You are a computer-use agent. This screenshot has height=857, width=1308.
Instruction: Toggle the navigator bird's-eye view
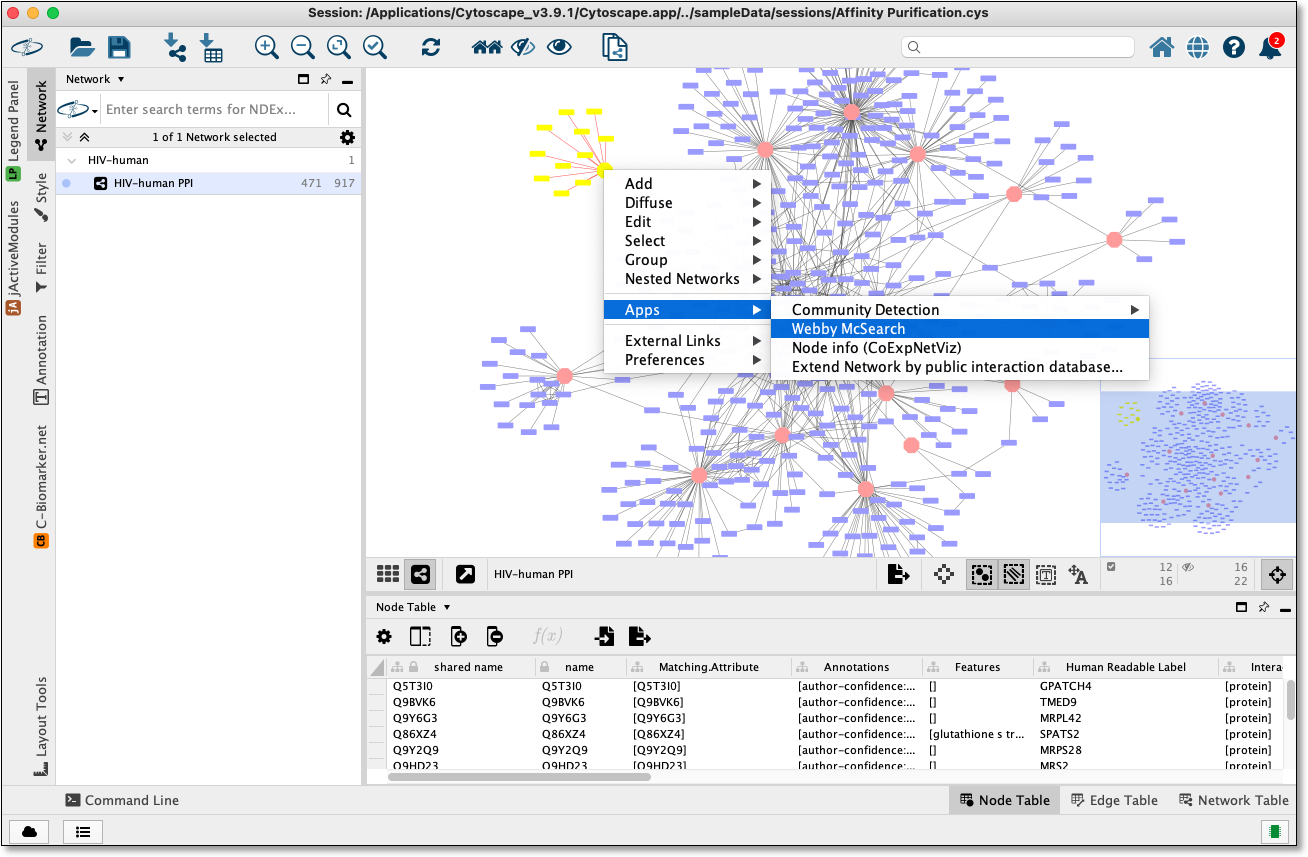1277,574
